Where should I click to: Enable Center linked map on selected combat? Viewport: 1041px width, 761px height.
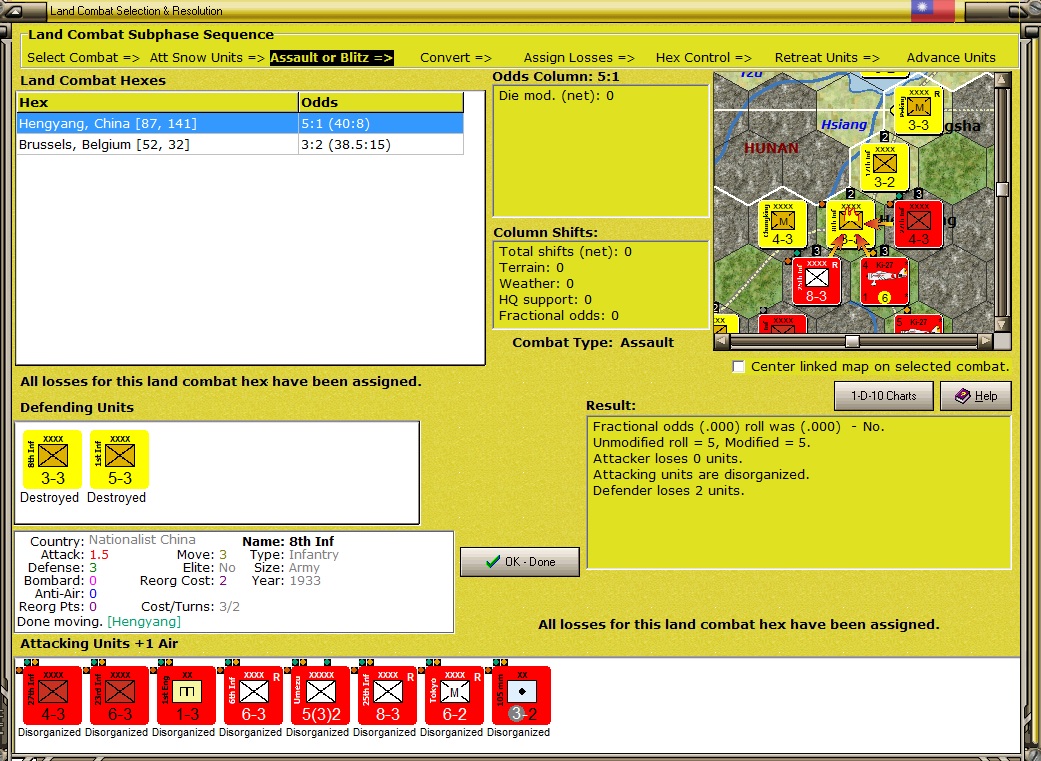pyautogui.click(x=738, y=367)
